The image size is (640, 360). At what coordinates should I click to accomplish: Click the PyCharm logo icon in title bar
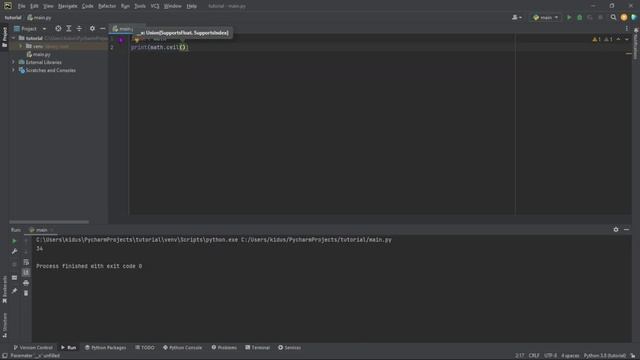click(x=8, y=6)
